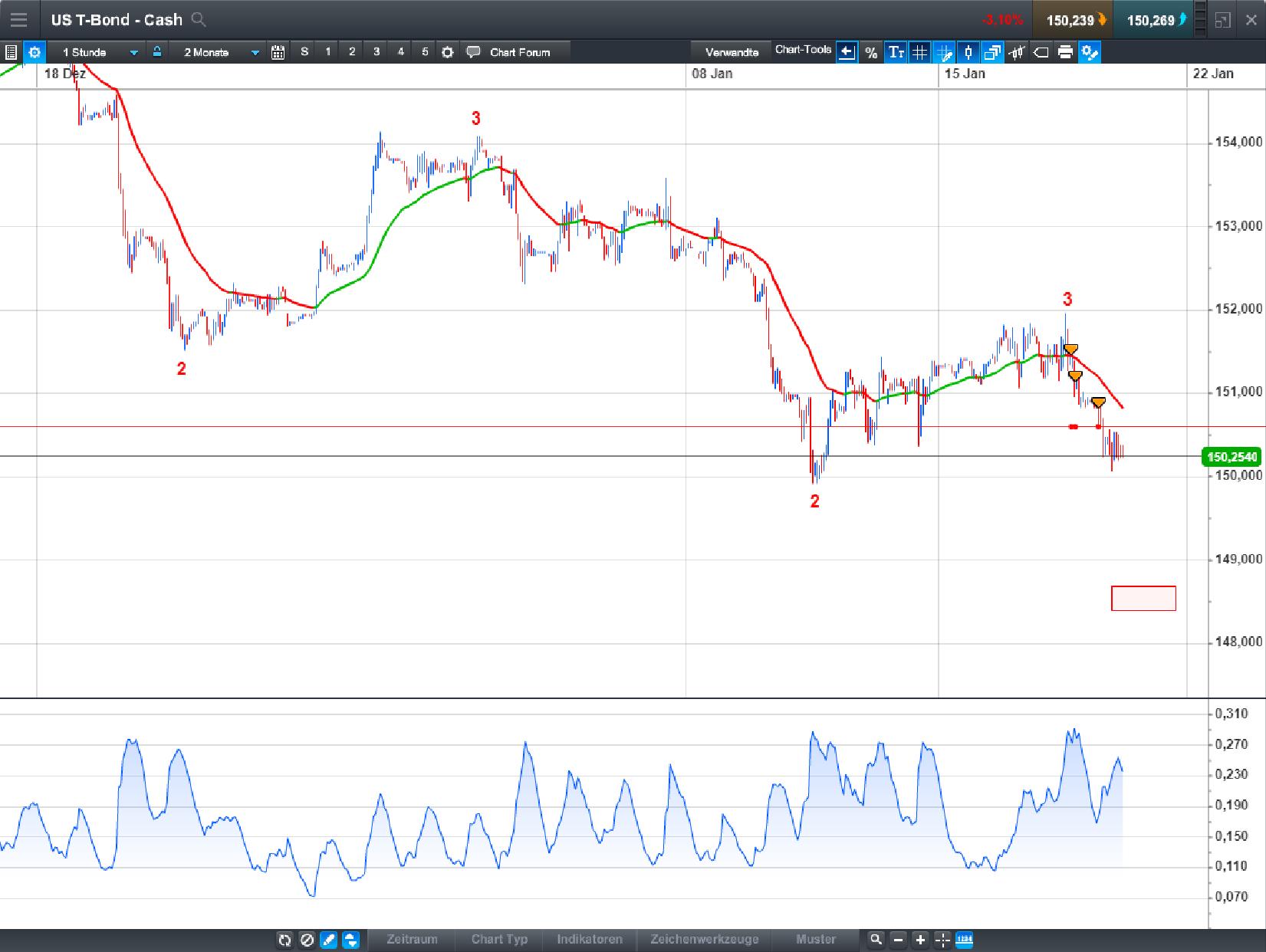Open the Chart-Tools back arrow control
The width and height of the screenshot is (1266, 952).
(847, 53)
